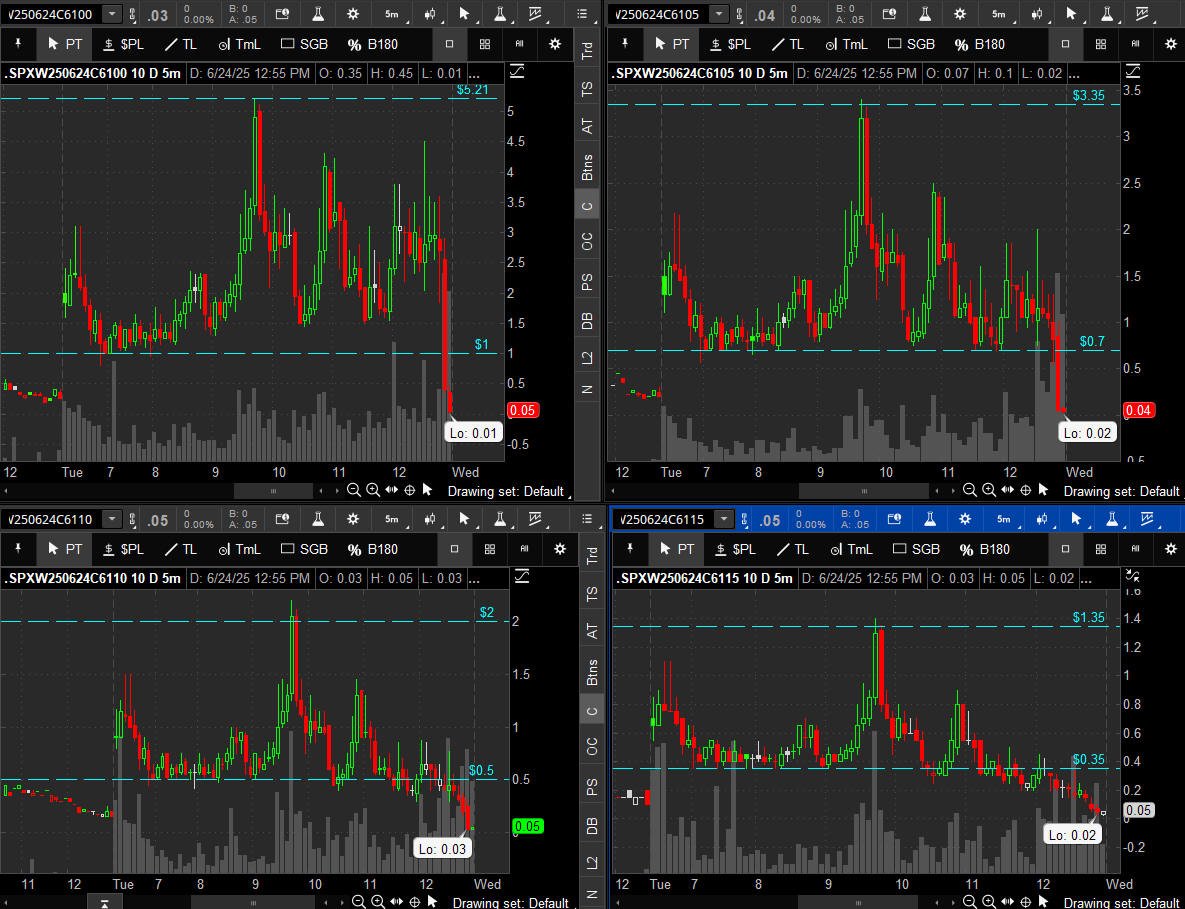Expand symbol dropdown for 250624C6100

[x=112, y=14]
